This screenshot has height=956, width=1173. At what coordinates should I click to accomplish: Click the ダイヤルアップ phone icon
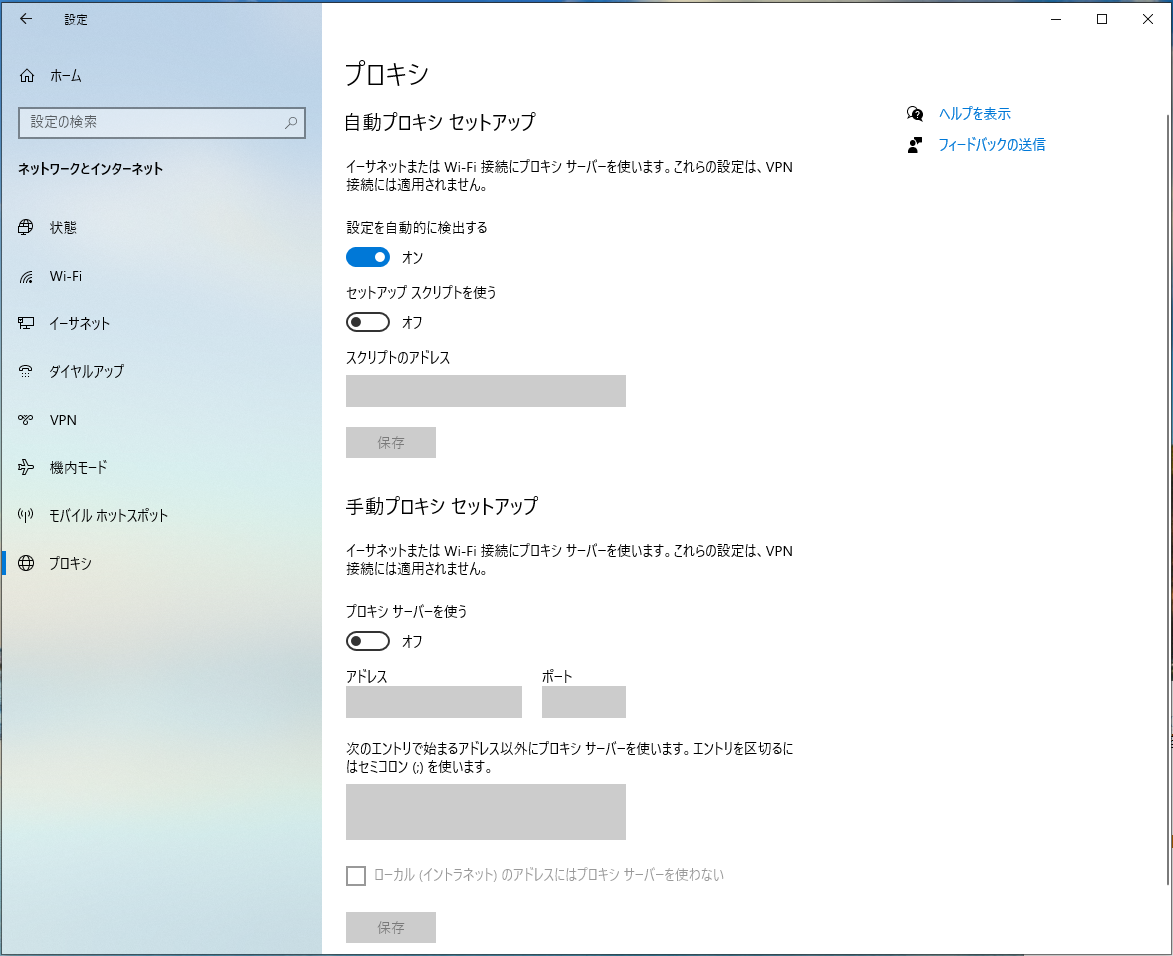[25, 371]
